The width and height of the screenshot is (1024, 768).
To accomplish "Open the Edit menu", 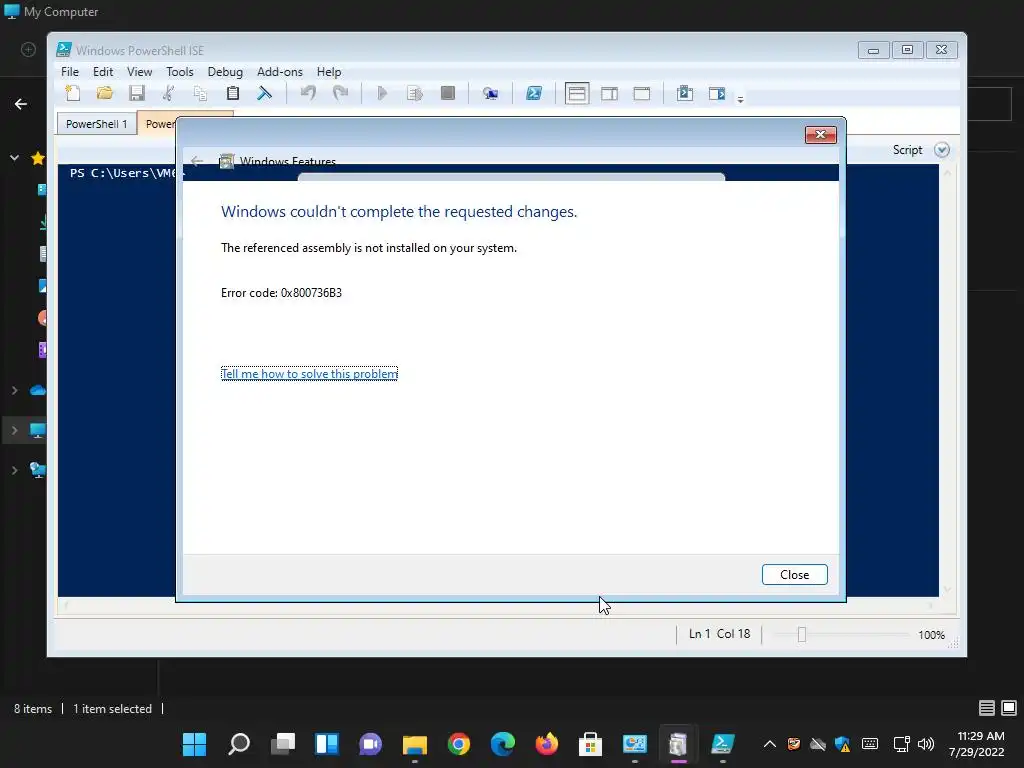I will pos(103,72).
